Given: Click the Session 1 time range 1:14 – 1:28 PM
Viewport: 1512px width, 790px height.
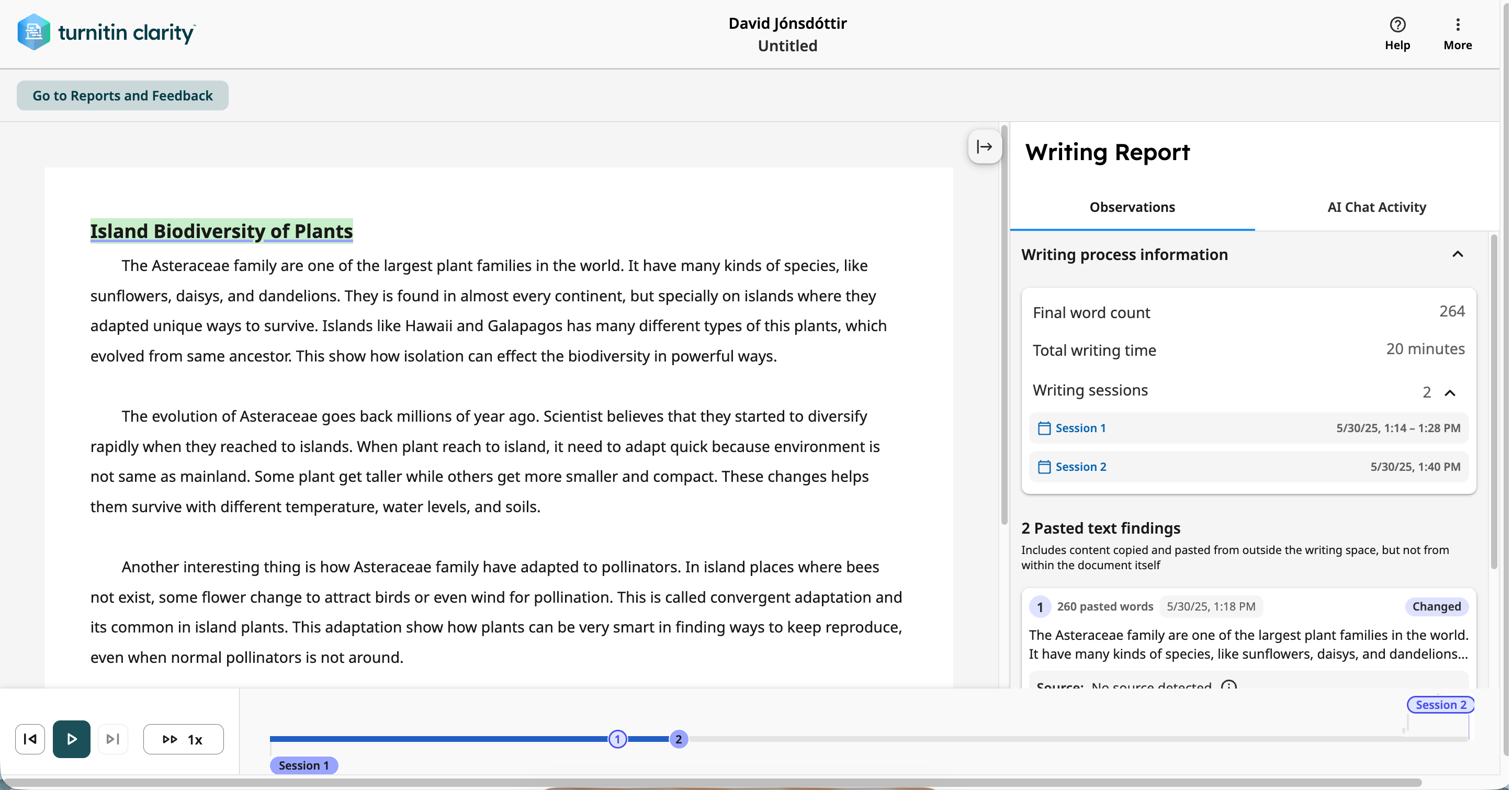Looking at the screenshot, I should tap(1398, 428).
